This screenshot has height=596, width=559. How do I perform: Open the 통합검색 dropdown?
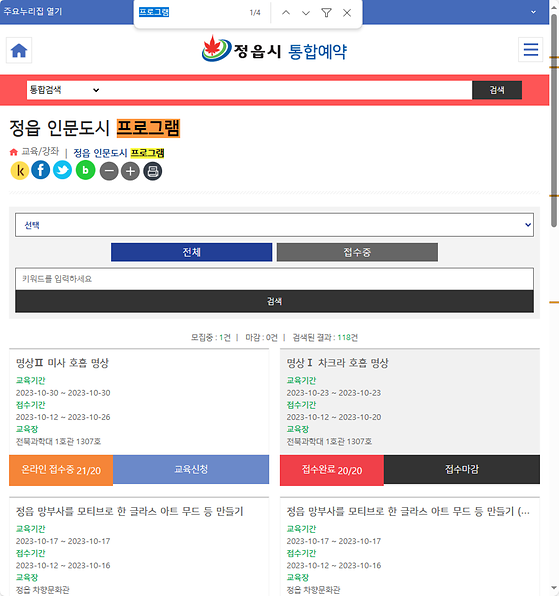pos(64,90)
